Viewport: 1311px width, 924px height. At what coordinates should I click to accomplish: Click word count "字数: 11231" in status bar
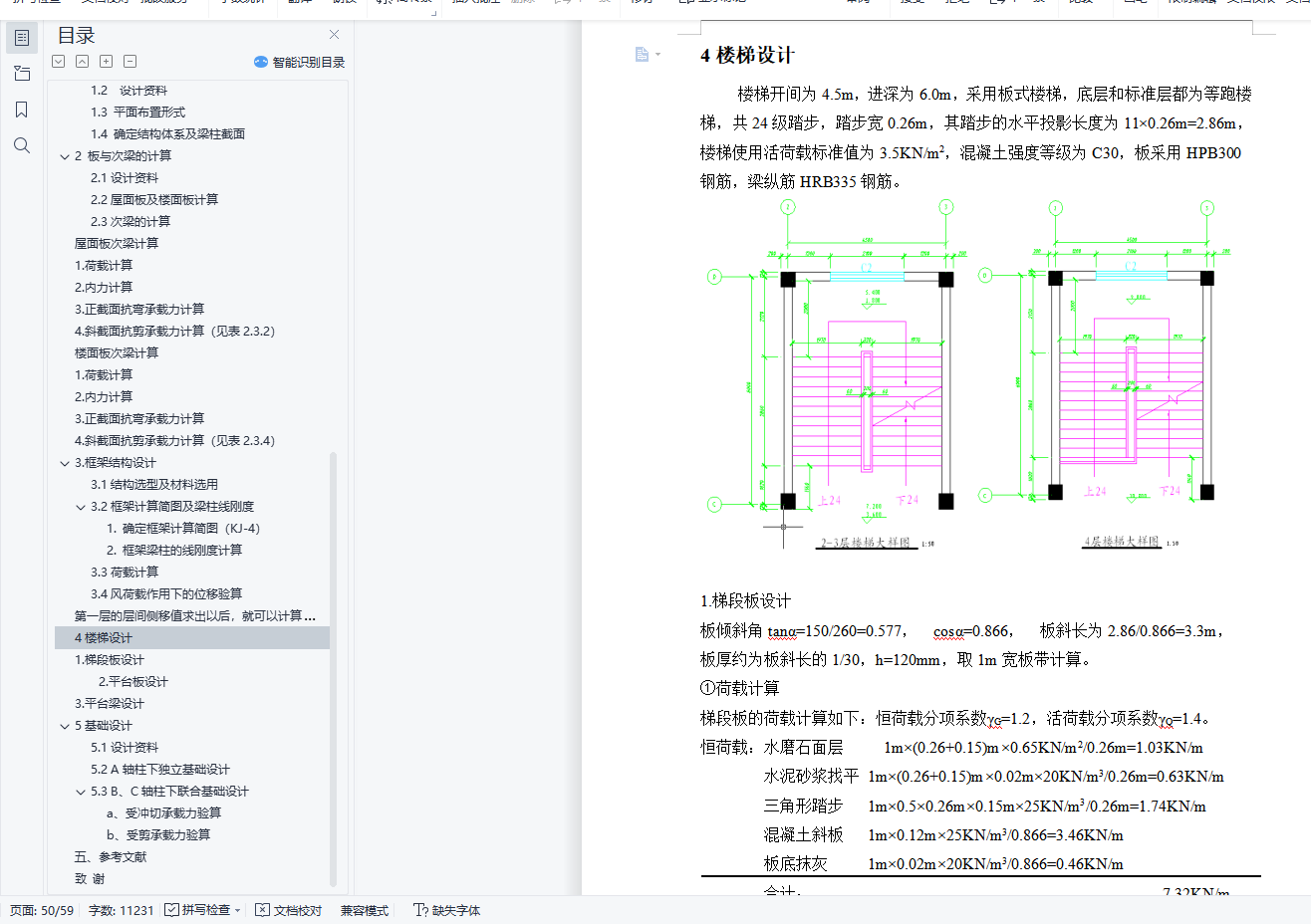[122, 910]
